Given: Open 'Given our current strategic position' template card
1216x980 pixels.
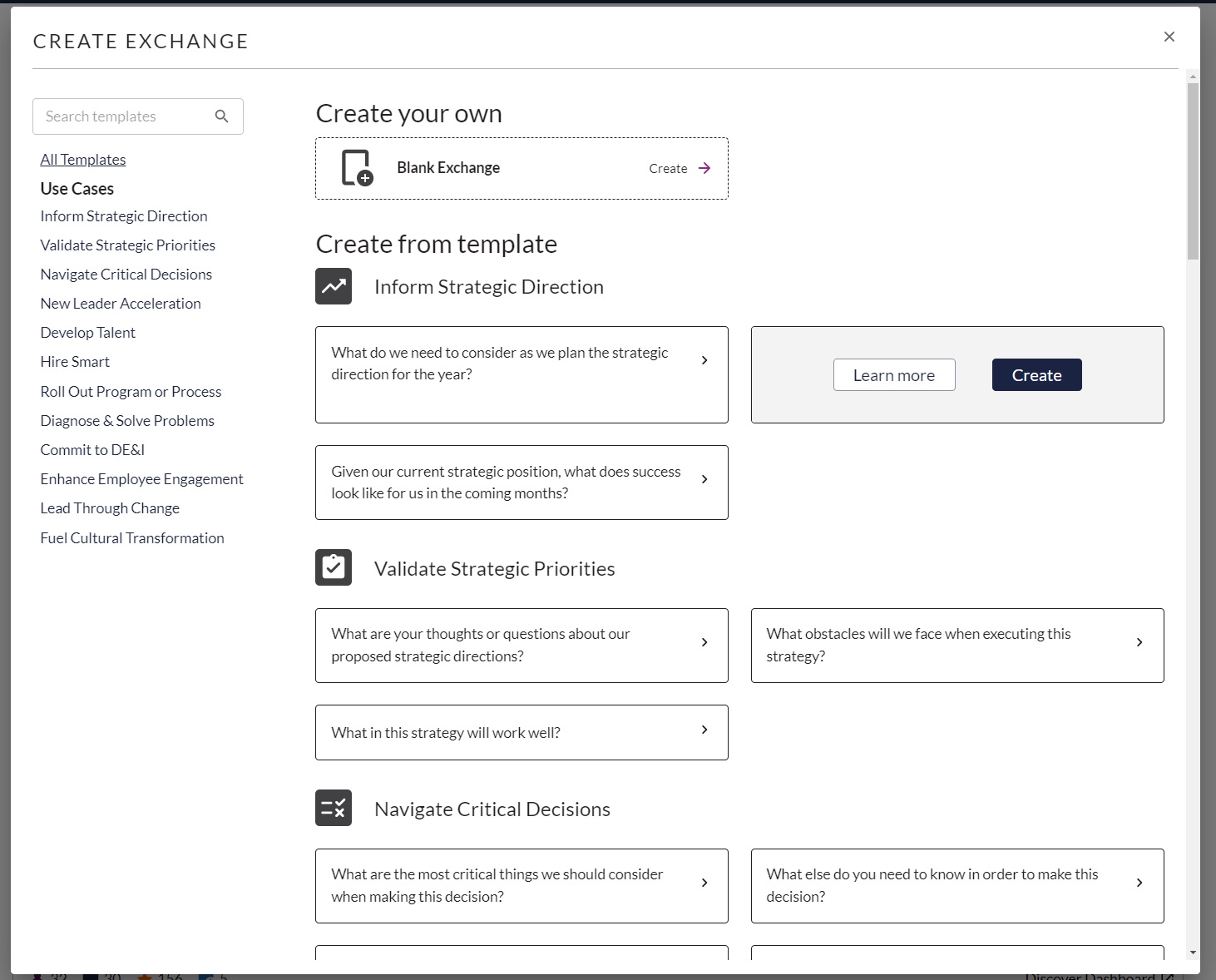Looking at the screenshot, I should coord(521,483).
